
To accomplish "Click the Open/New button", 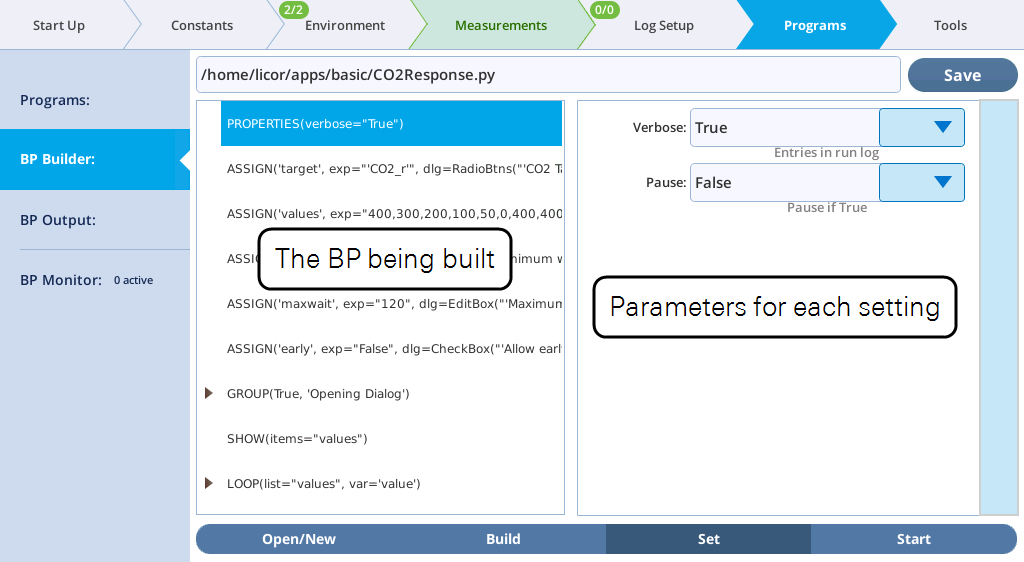I will coord(299,539).
